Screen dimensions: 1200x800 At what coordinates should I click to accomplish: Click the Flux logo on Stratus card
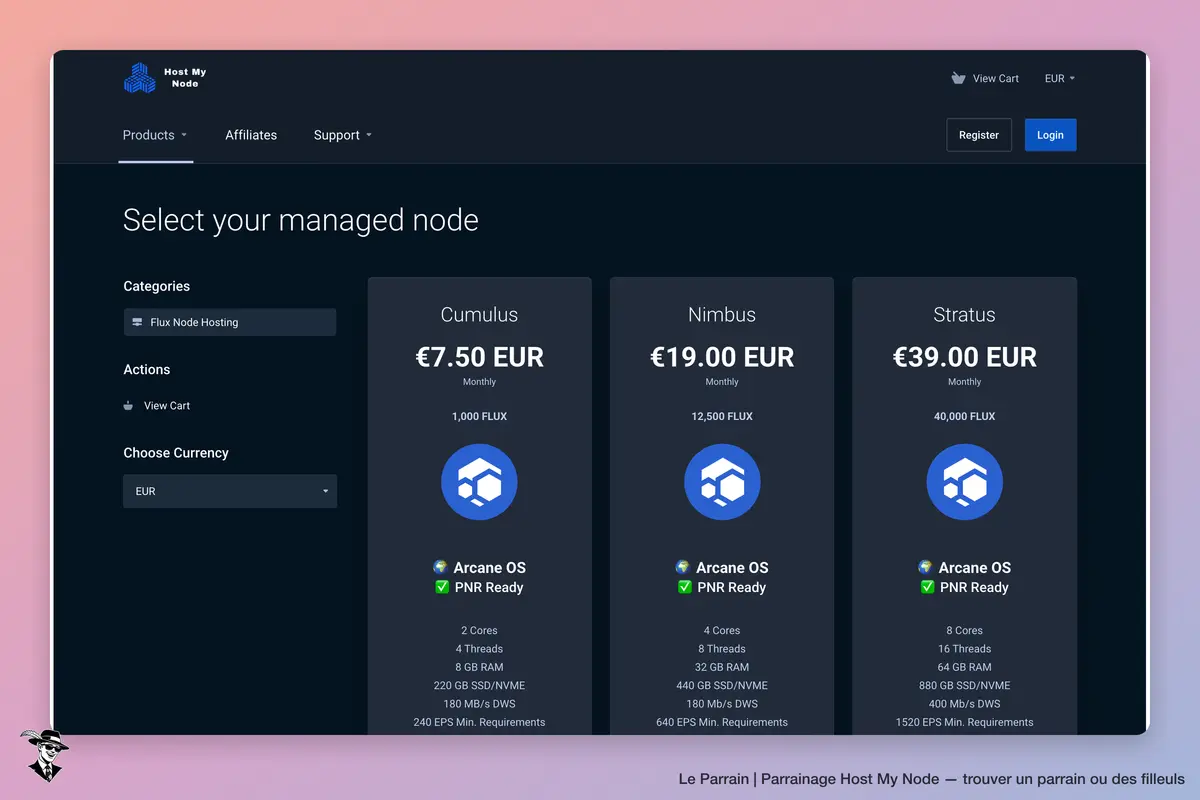(x=964, y=482)
